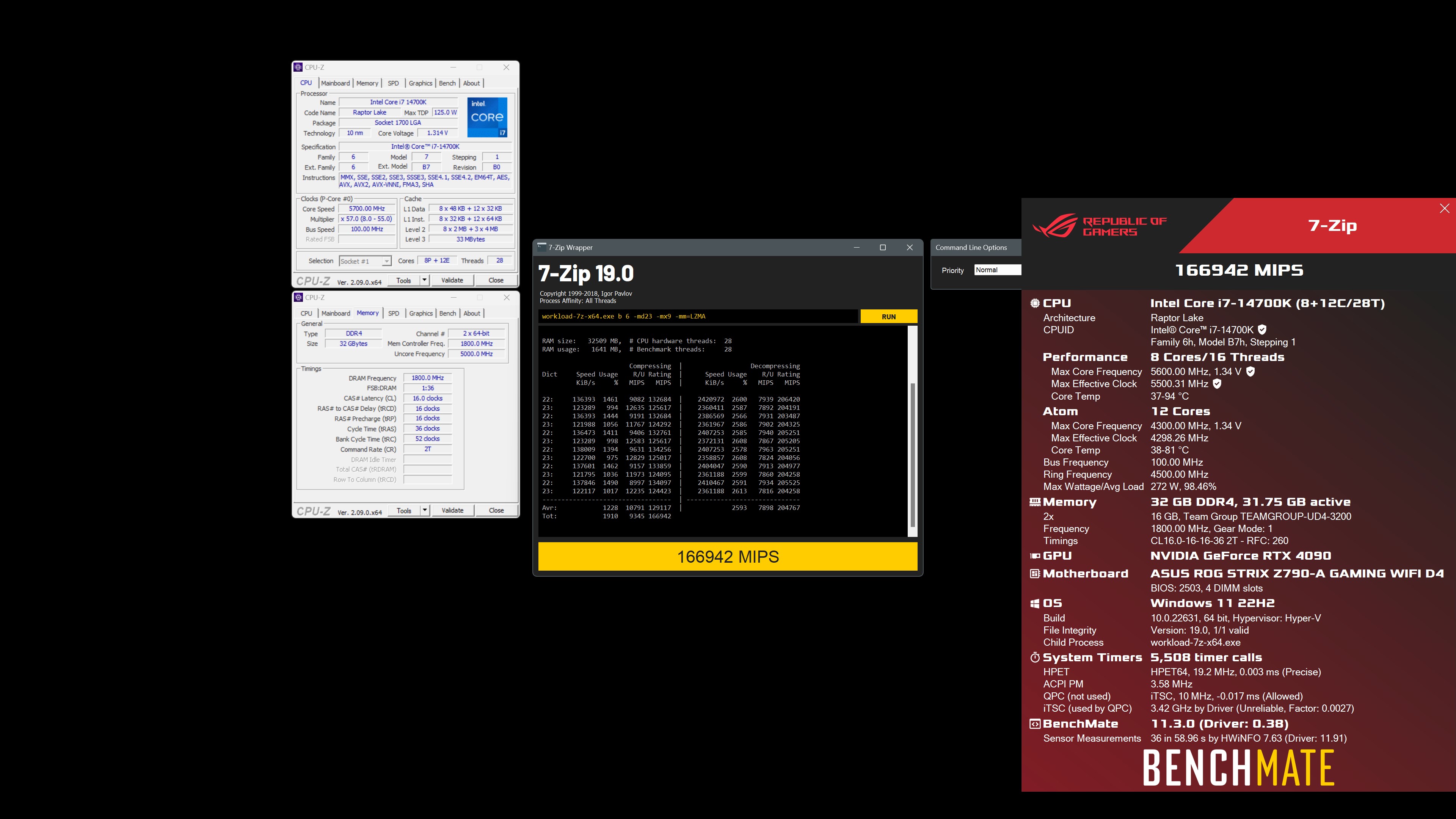Screen dimensions: 1456x819
Task: Click the Motherboard icon in BenchMate panel
Action: click(x=1035, y=574)
